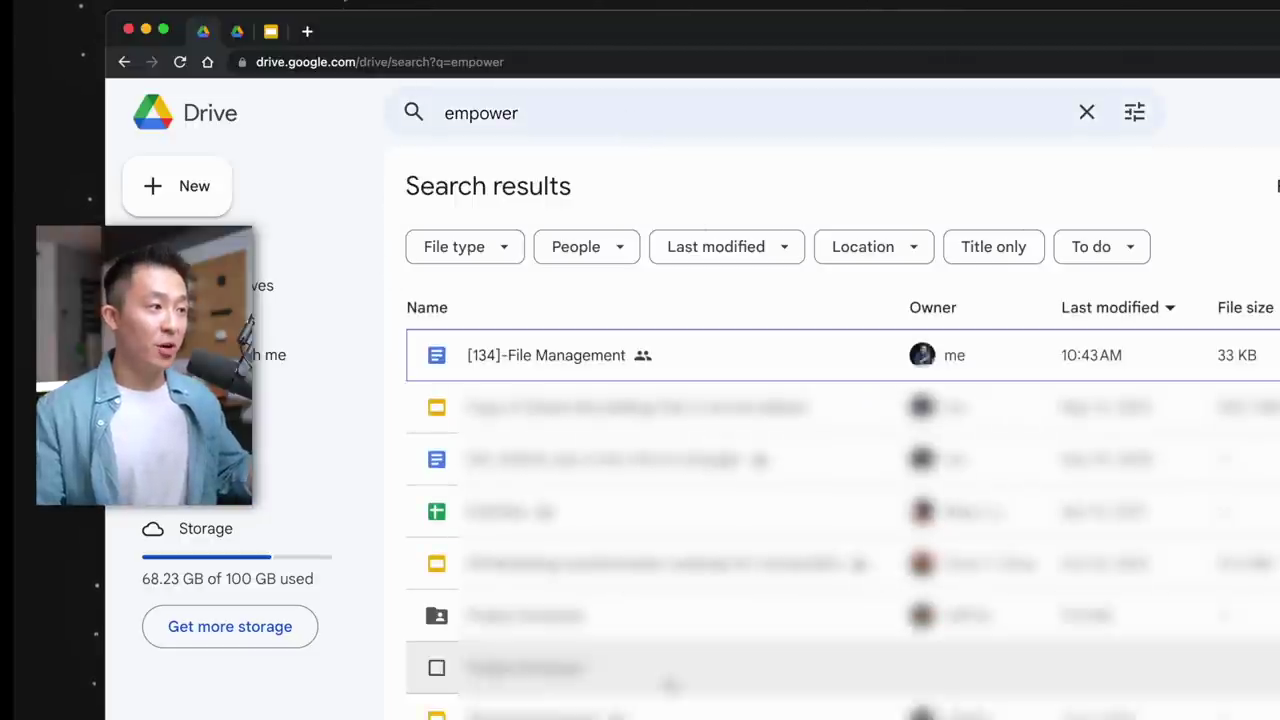The height and width of the screenshot is (720, 1280).
Task: Click the search magnifier icon
Action: click(x=414, y=113)
